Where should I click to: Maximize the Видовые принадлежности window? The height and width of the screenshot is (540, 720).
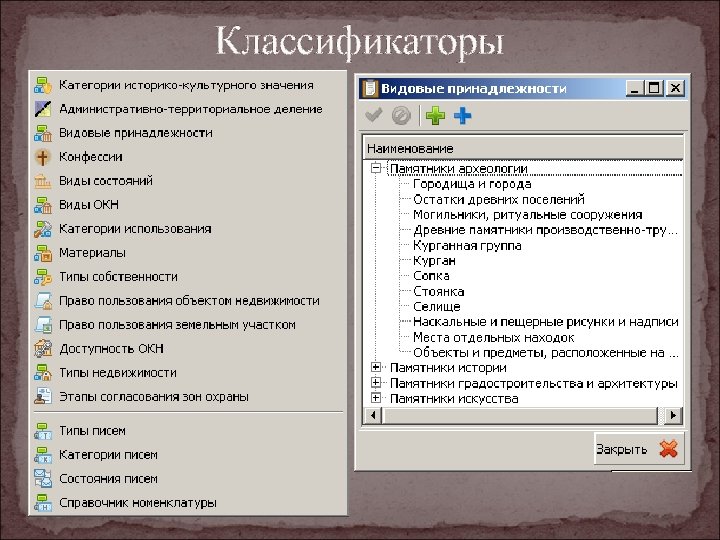654,88
